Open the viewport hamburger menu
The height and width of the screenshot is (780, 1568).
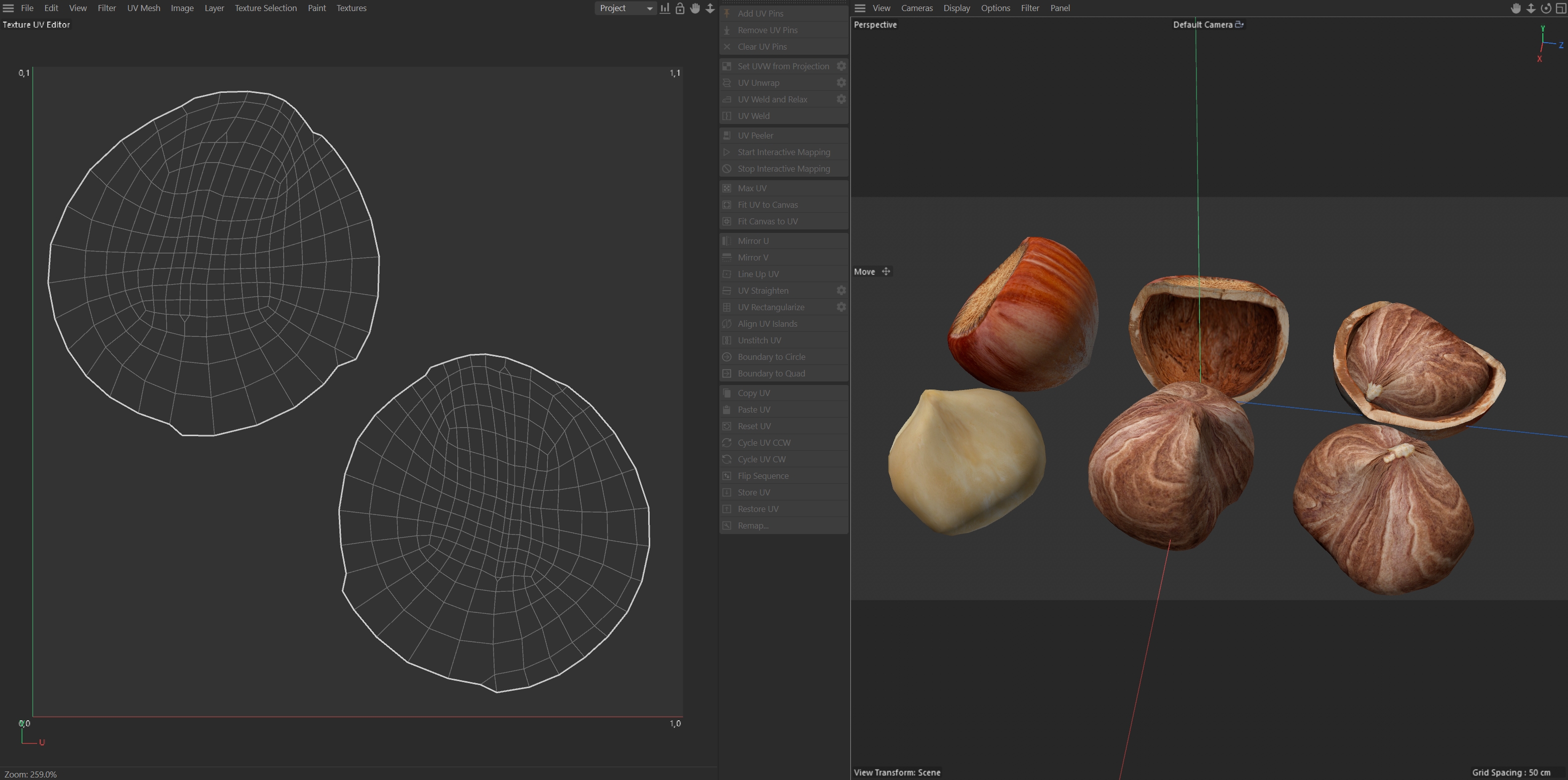(860, 9)
